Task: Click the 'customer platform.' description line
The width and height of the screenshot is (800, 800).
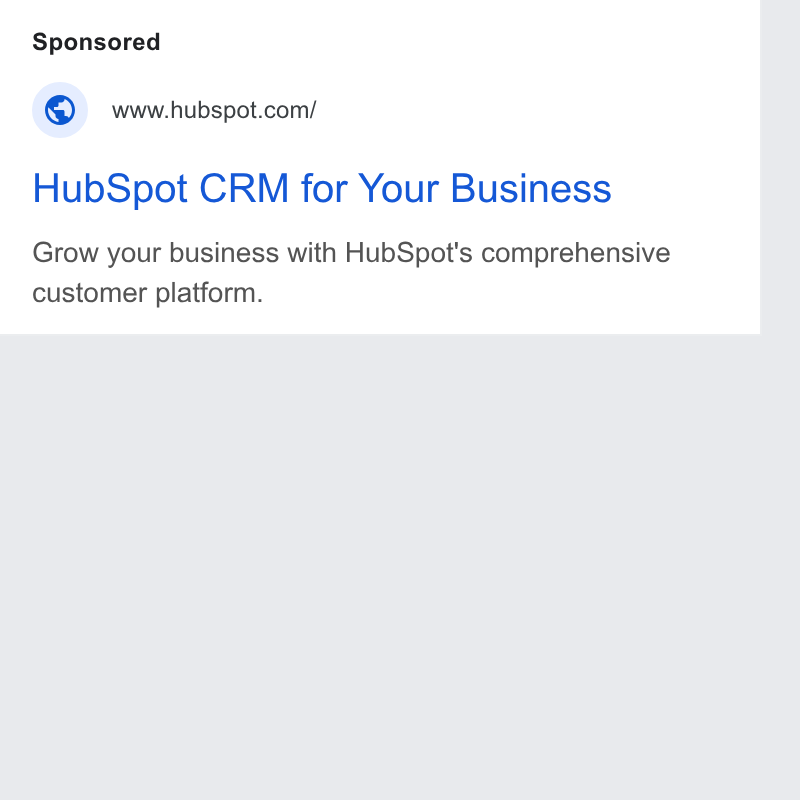Action: (x=147, y=293)
